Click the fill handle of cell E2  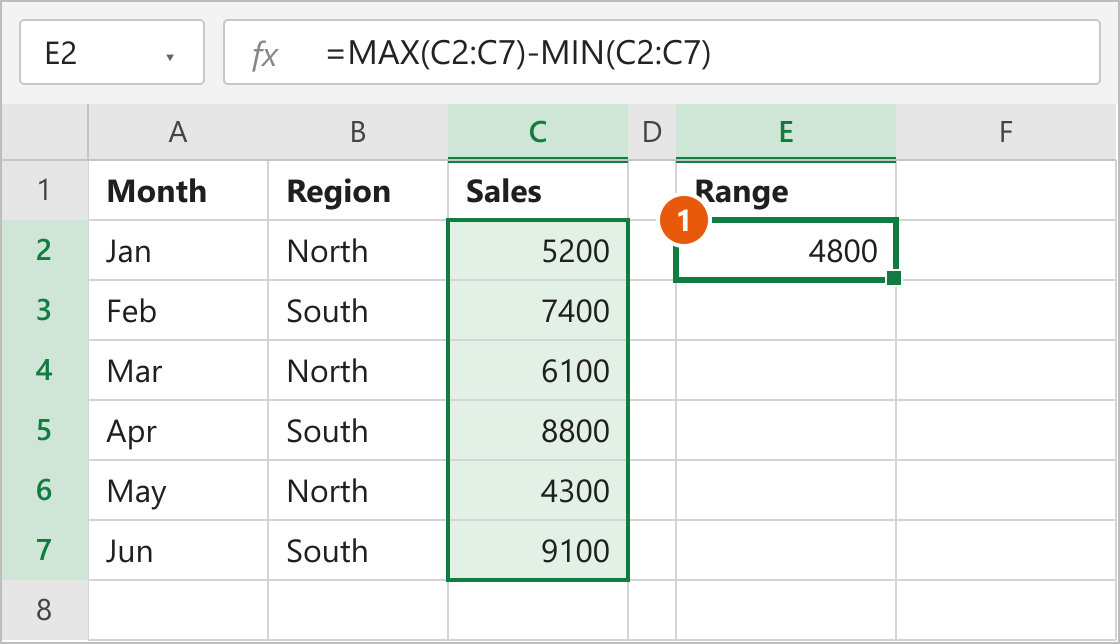(x=894, y=278)
